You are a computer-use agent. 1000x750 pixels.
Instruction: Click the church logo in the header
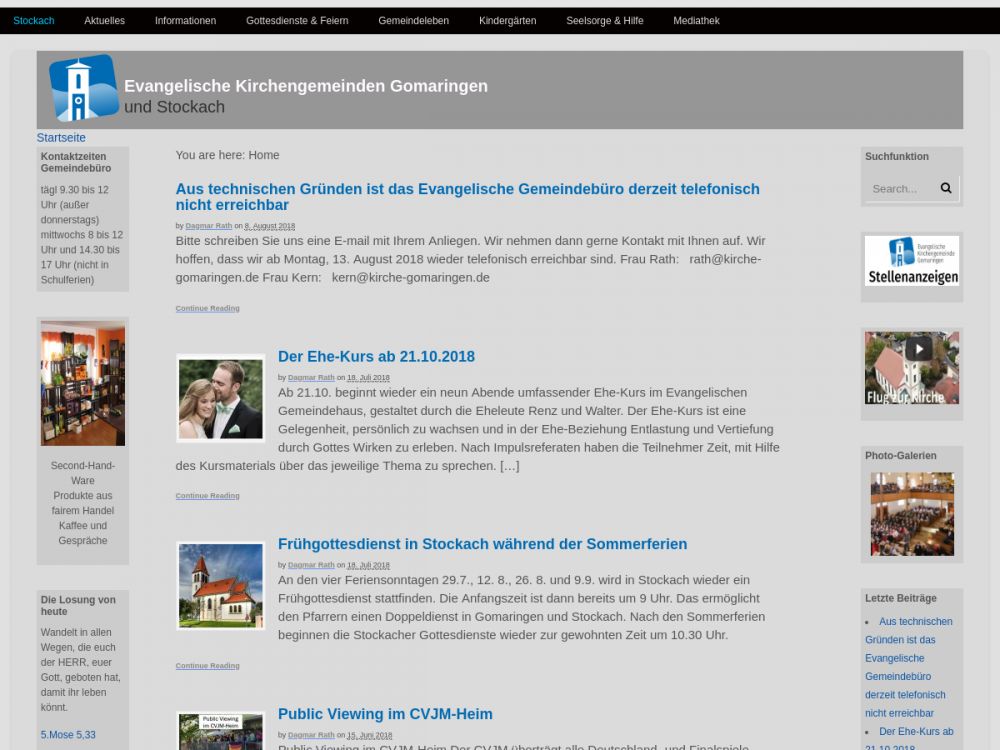point(83,88)
